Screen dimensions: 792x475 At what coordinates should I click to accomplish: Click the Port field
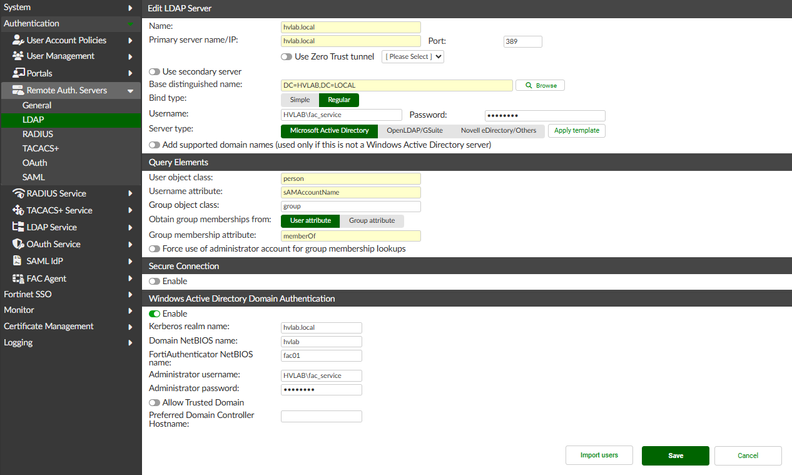pyautogui.click(x=523, y=41)
